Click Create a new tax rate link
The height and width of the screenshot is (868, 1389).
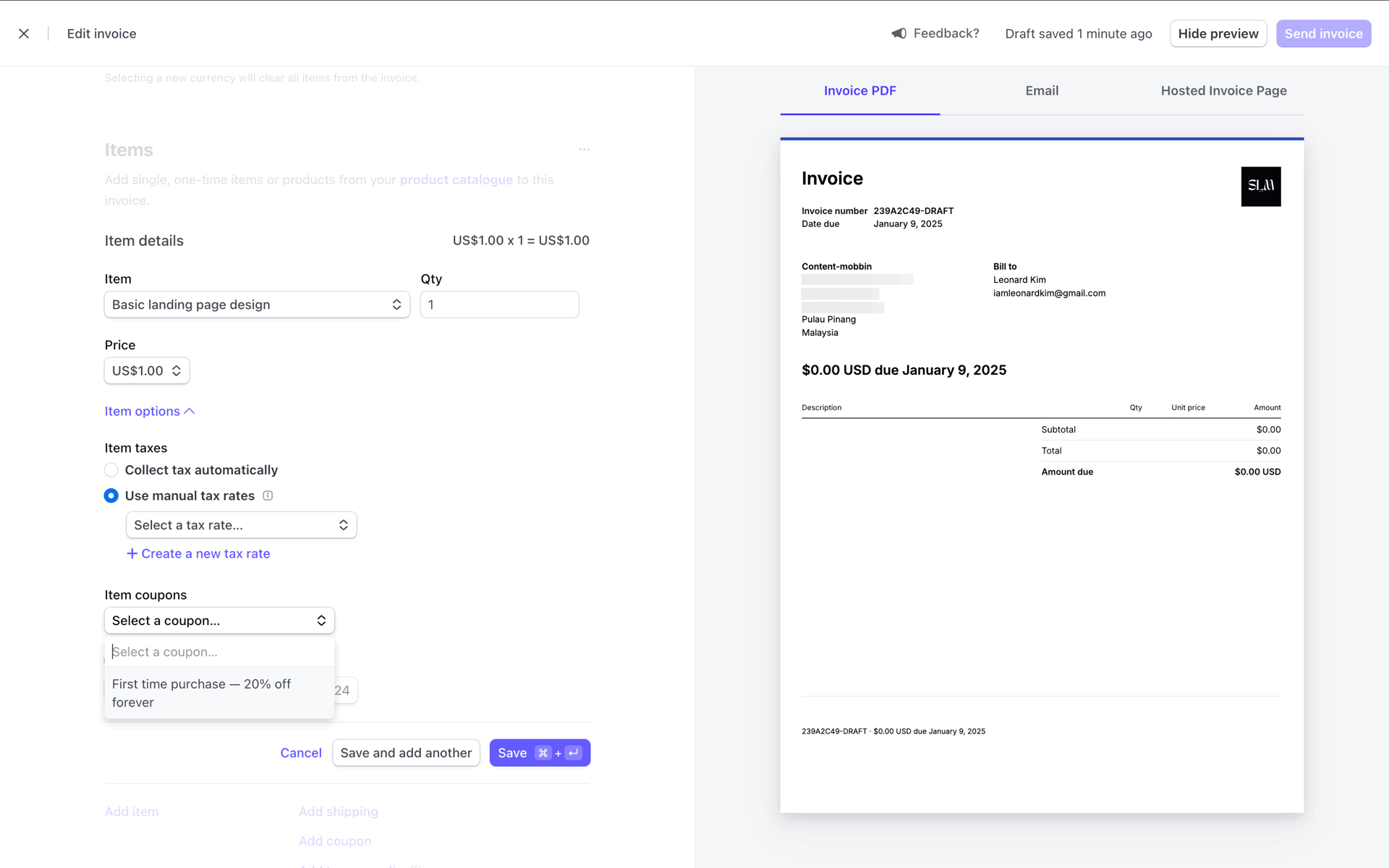coord(198,553)
